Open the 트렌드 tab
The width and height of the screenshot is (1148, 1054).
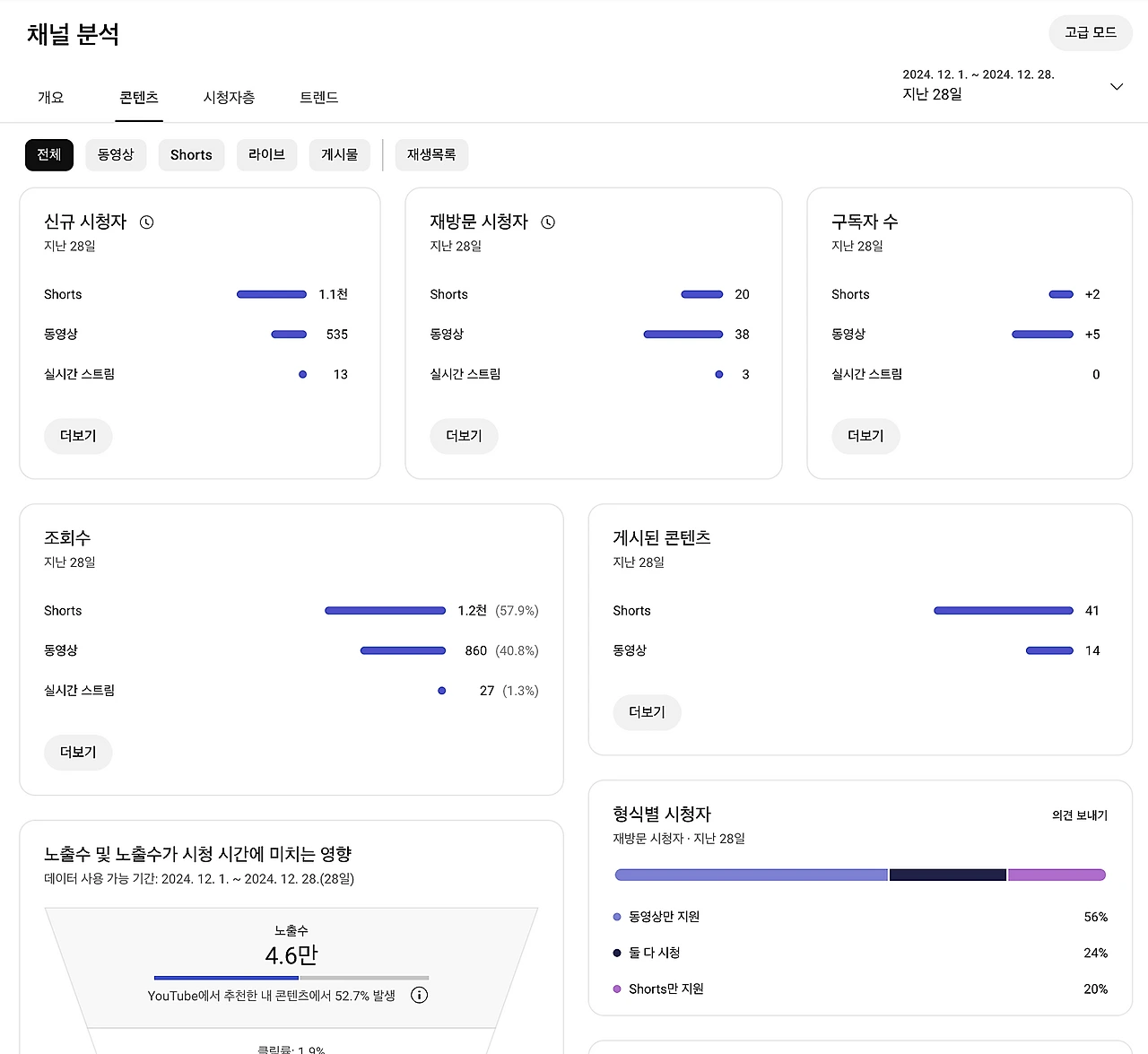(x=319, y=97)
